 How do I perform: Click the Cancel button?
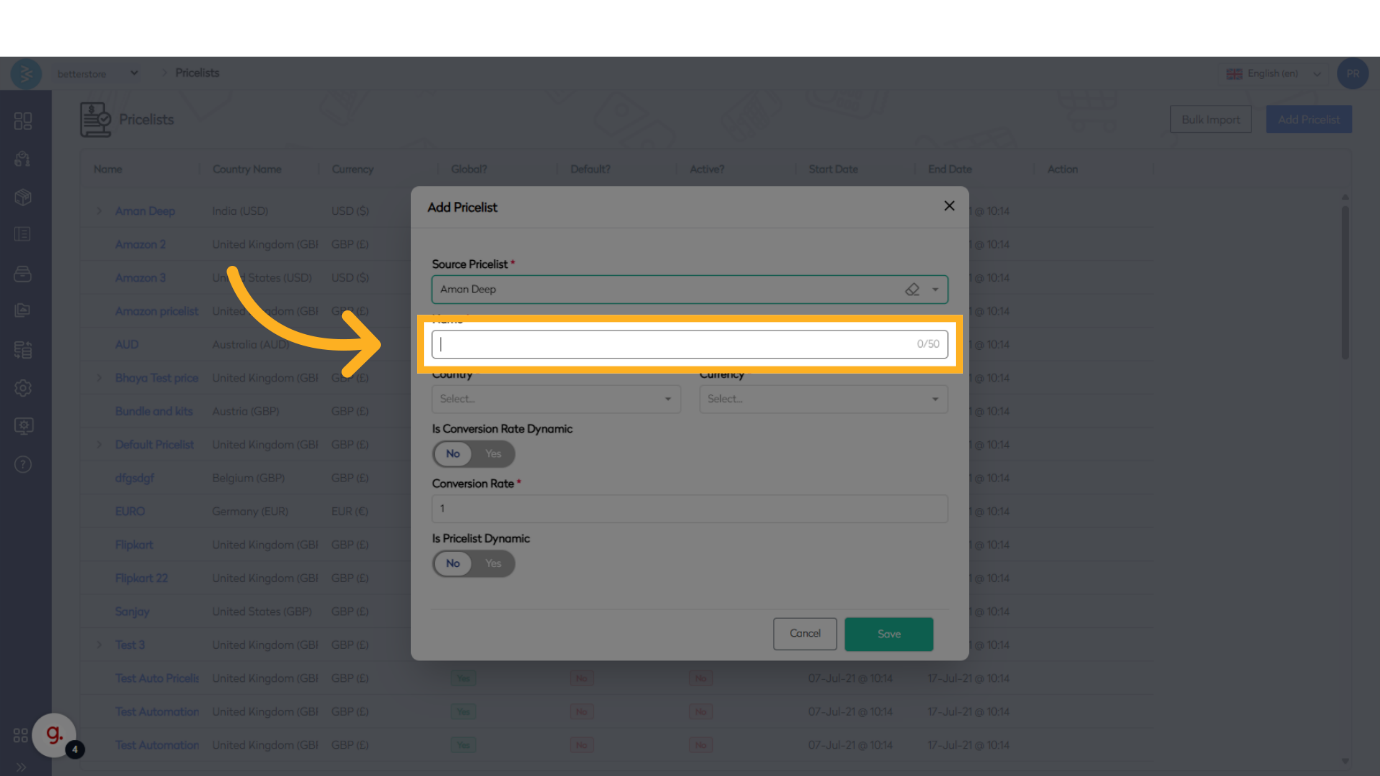(804, 634)
